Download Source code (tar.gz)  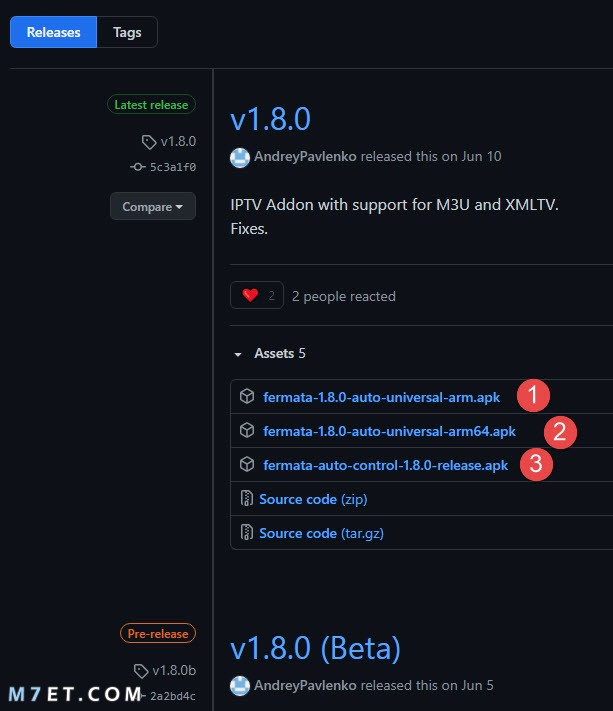tap(321, 533)
